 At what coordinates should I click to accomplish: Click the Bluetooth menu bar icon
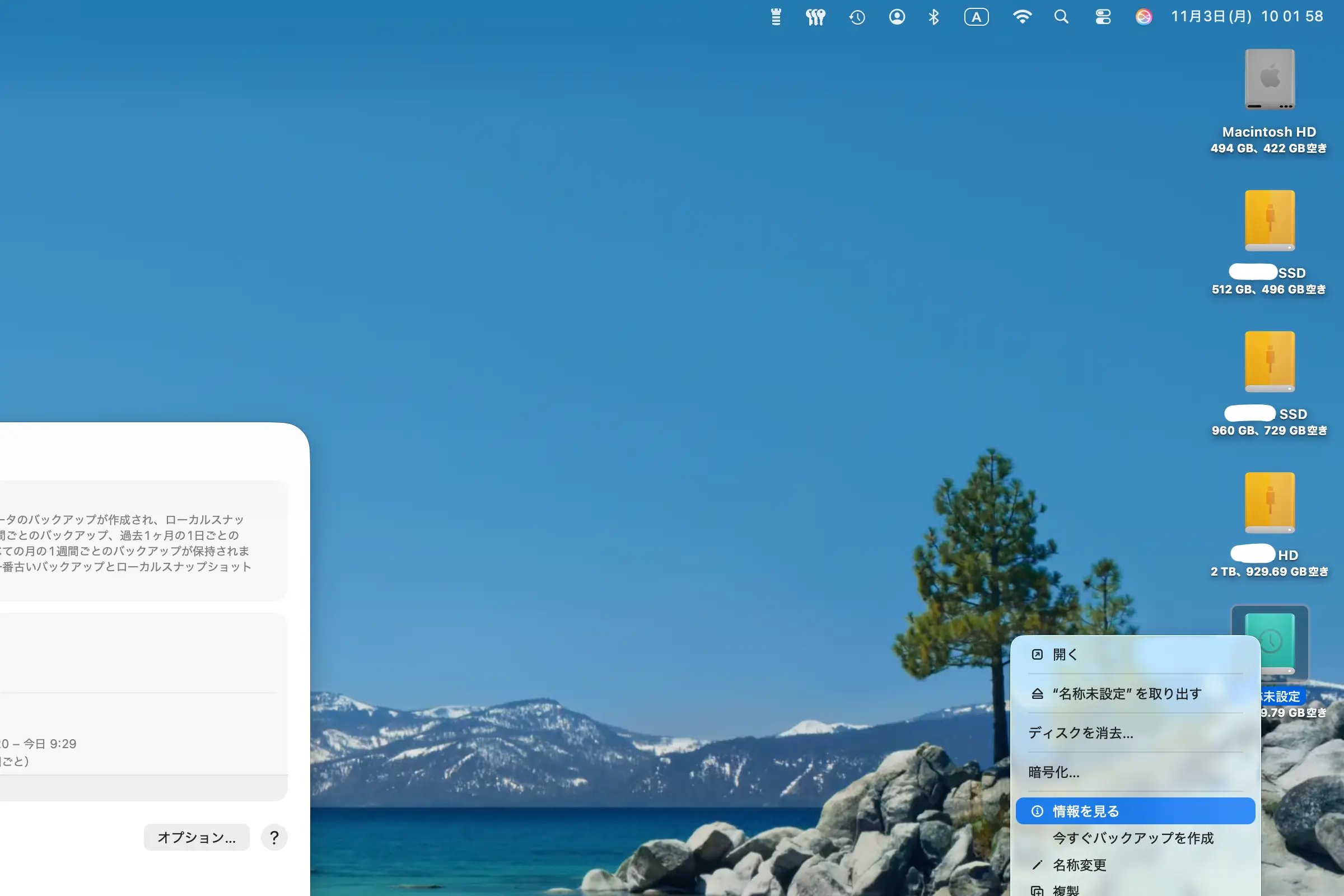click(934, 17)
